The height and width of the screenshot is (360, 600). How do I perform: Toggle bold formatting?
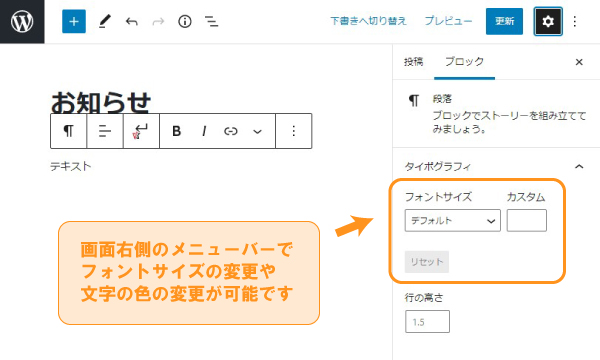(176, 131)
